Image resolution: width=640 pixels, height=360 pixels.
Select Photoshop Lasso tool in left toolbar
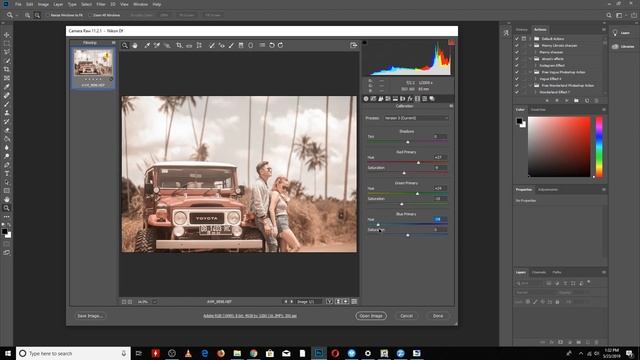coord(7,52)
